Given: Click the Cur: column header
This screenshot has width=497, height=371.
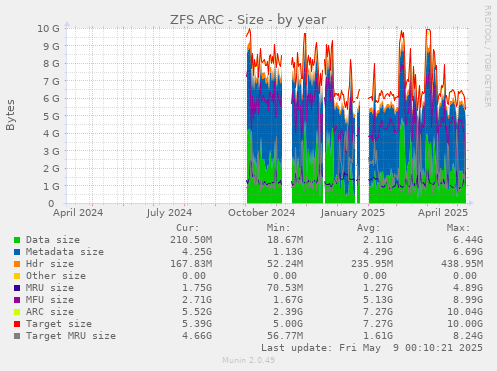Looking at the screenshot, I should point(188,228).
